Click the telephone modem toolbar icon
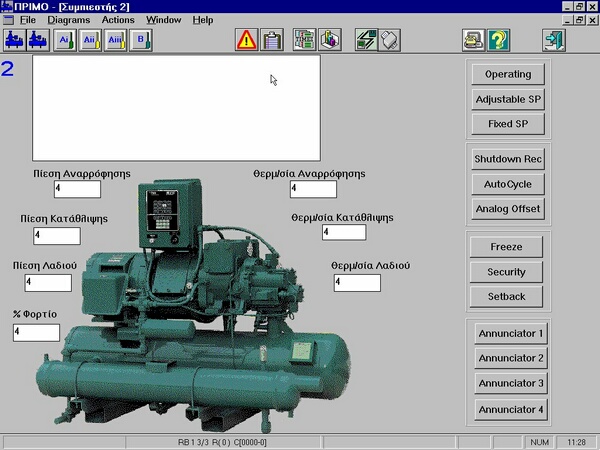Viewport: 600px width, 450px height. (473, 40)
